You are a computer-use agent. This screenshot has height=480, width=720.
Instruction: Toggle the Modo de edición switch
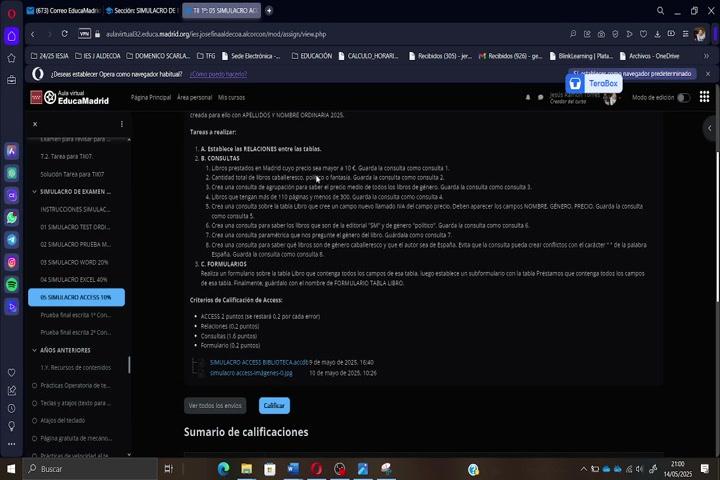pyautogui.click(x=683, y=97)
